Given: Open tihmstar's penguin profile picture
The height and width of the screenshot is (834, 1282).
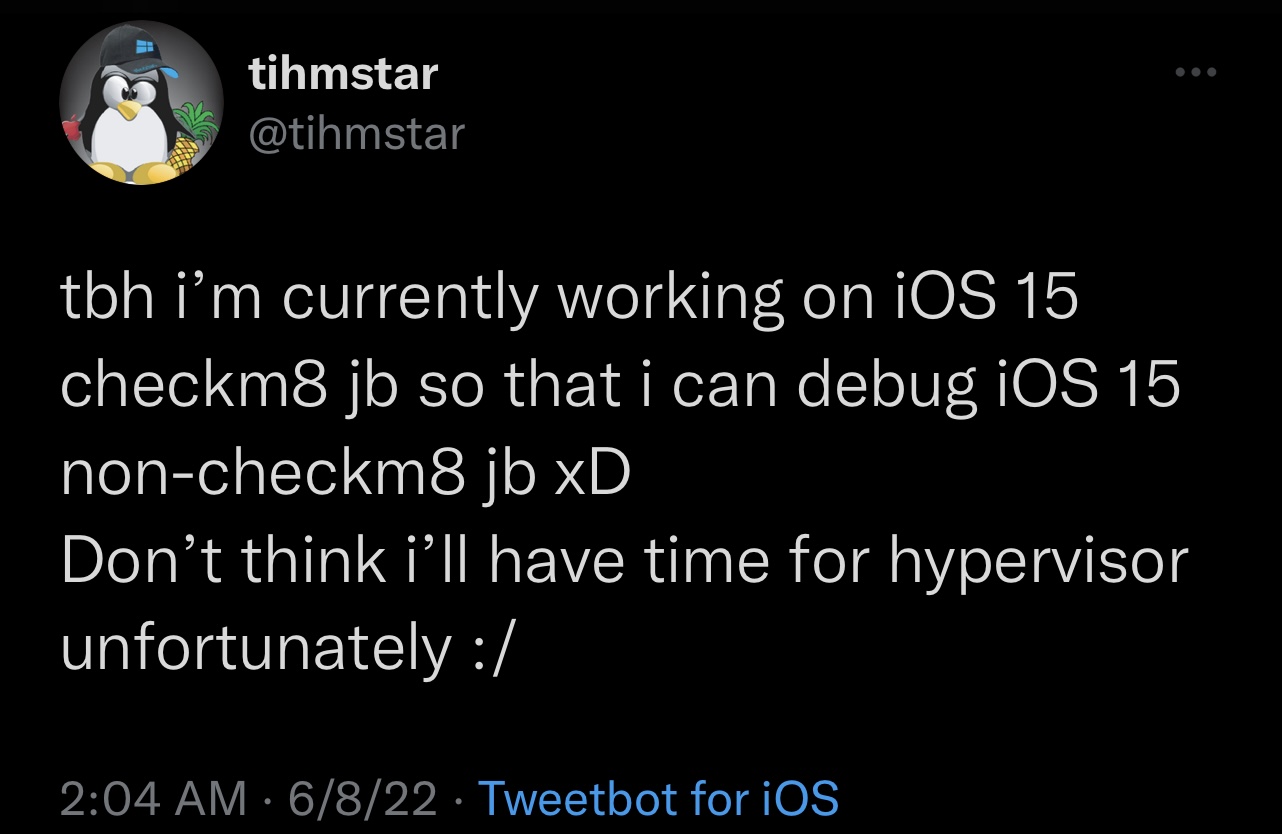Looking at the screenshot, I should pos(140,103).
